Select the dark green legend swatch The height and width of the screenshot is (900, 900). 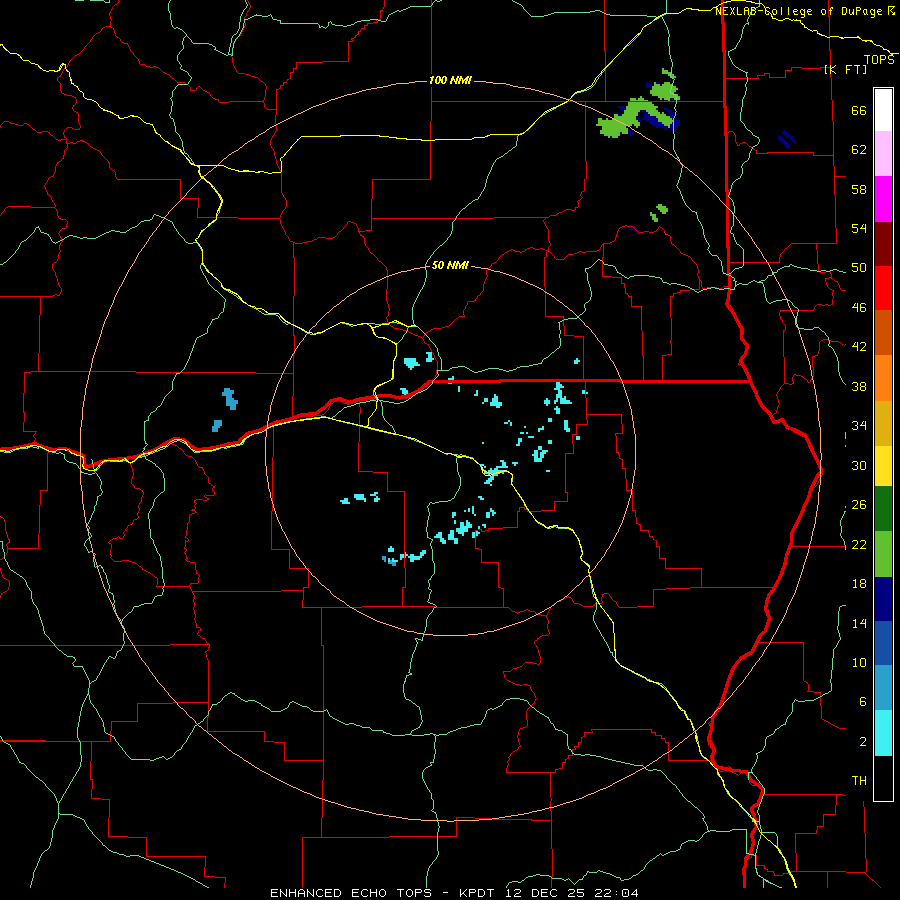click(x=883, y=509)
